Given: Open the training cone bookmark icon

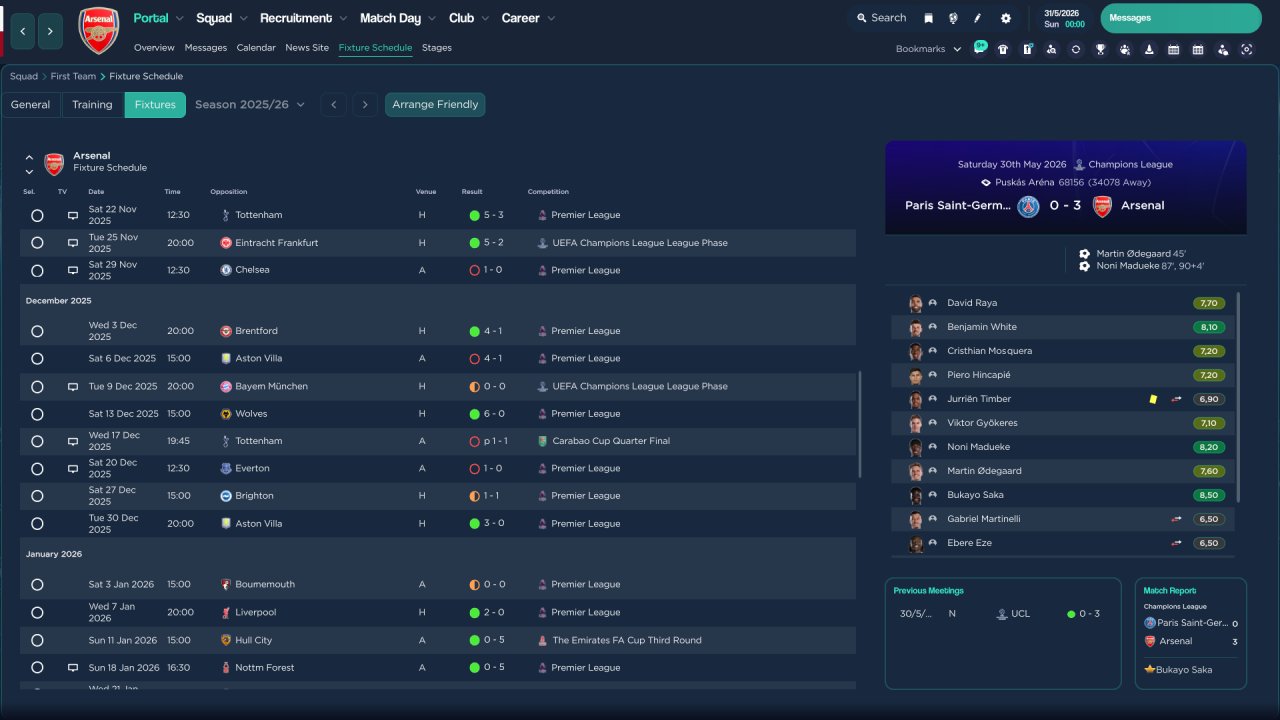Looking at the screenshot, I should (1149, 49).
